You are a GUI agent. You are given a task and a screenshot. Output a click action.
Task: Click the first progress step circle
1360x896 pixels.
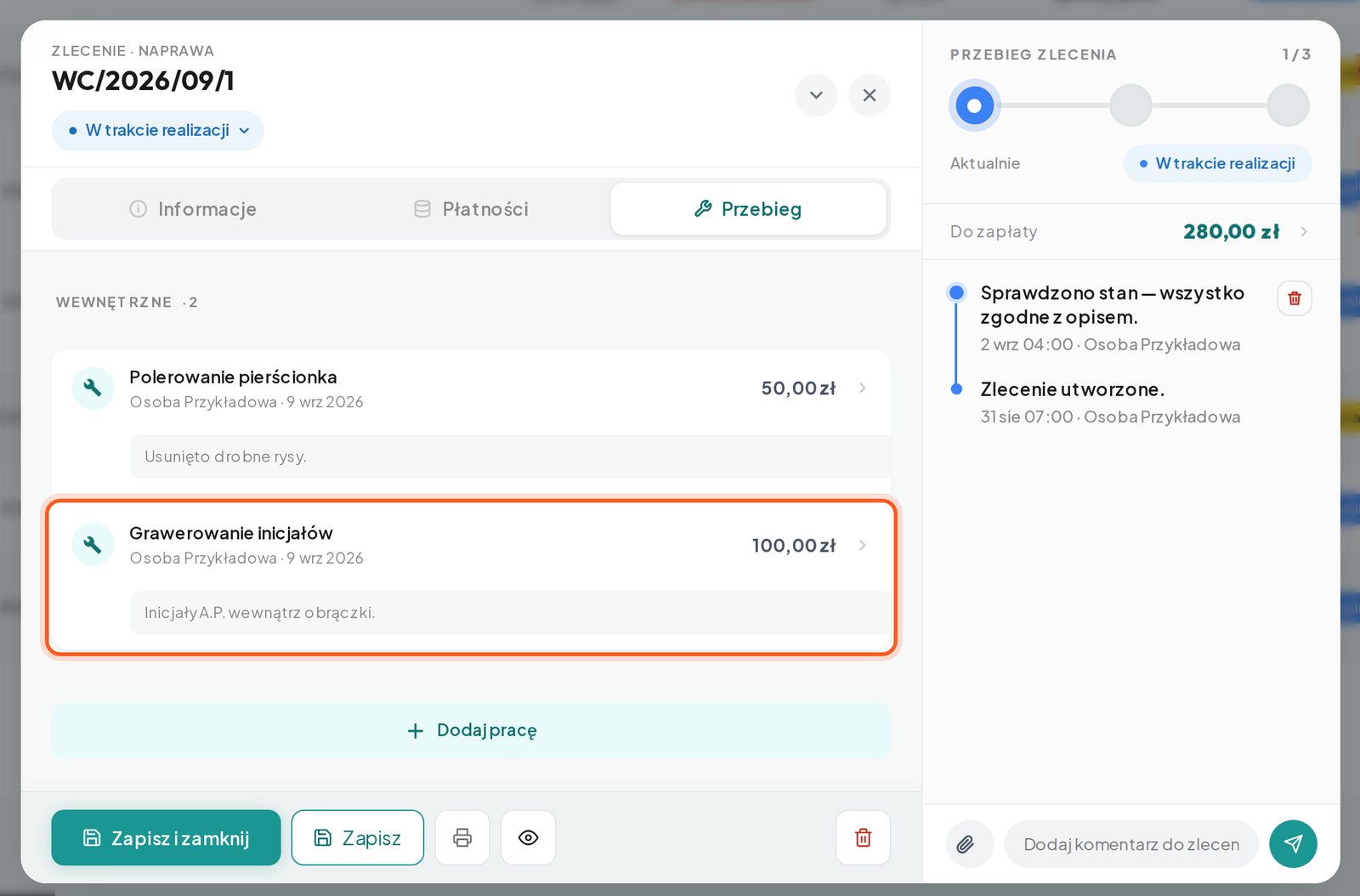(975, 106)
